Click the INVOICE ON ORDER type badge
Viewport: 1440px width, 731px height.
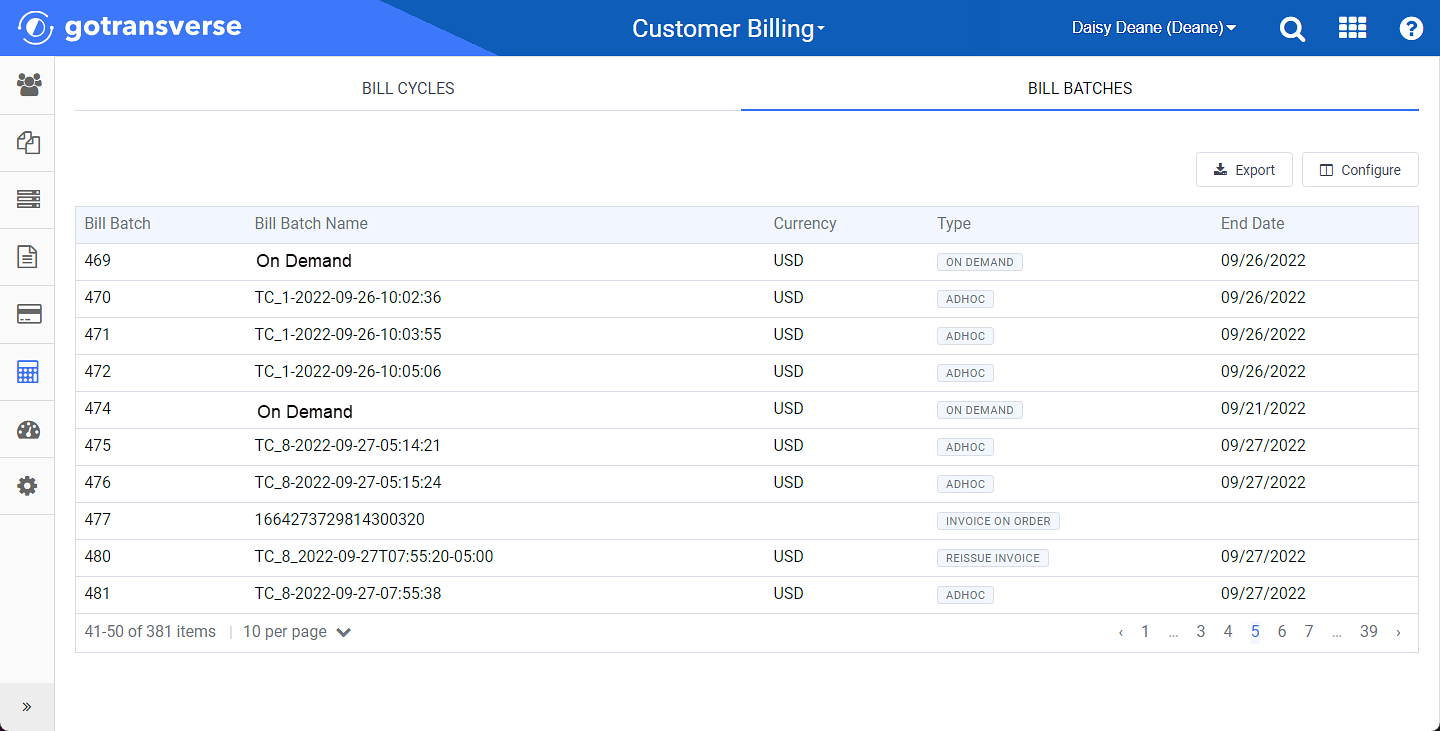click(998, 521)
